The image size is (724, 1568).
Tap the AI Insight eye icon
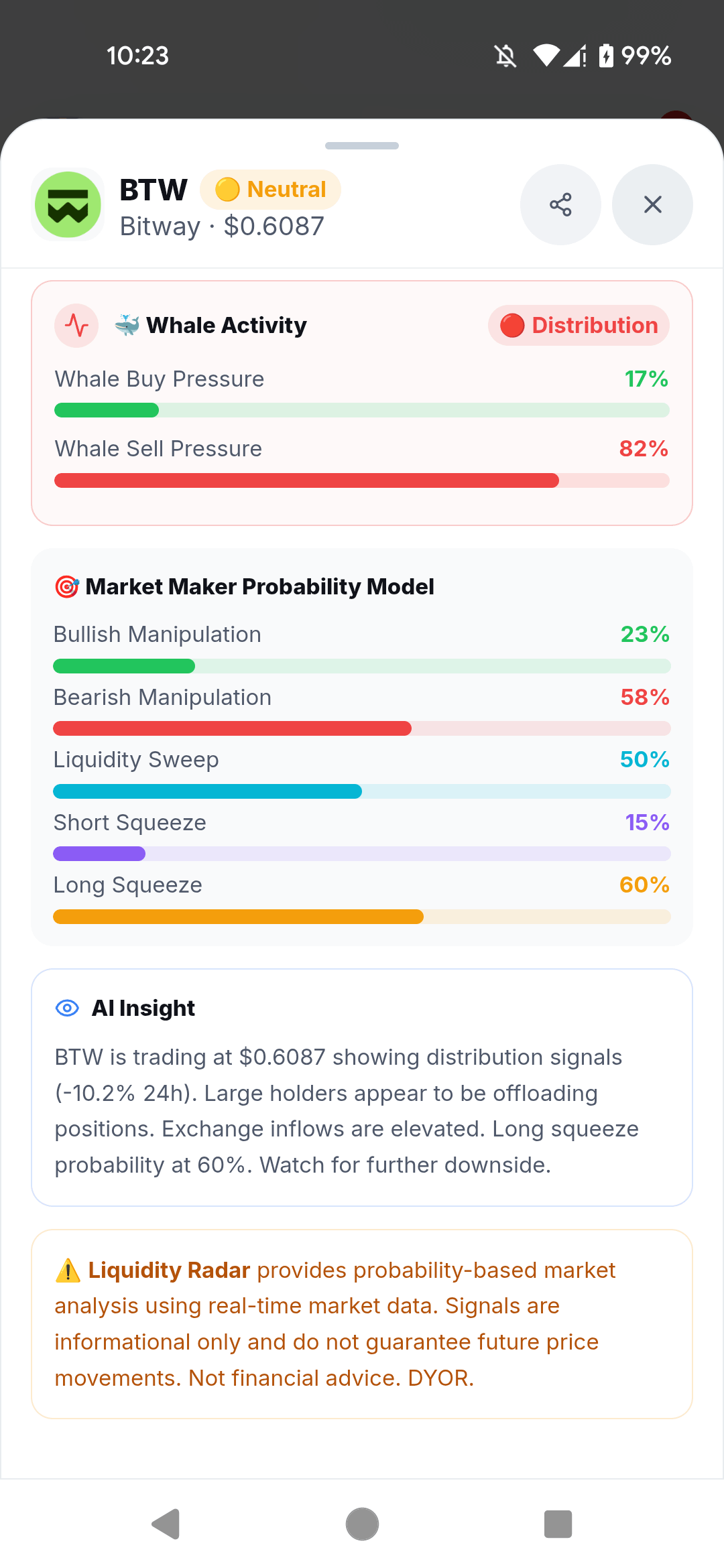click(x=67, y=1008)
